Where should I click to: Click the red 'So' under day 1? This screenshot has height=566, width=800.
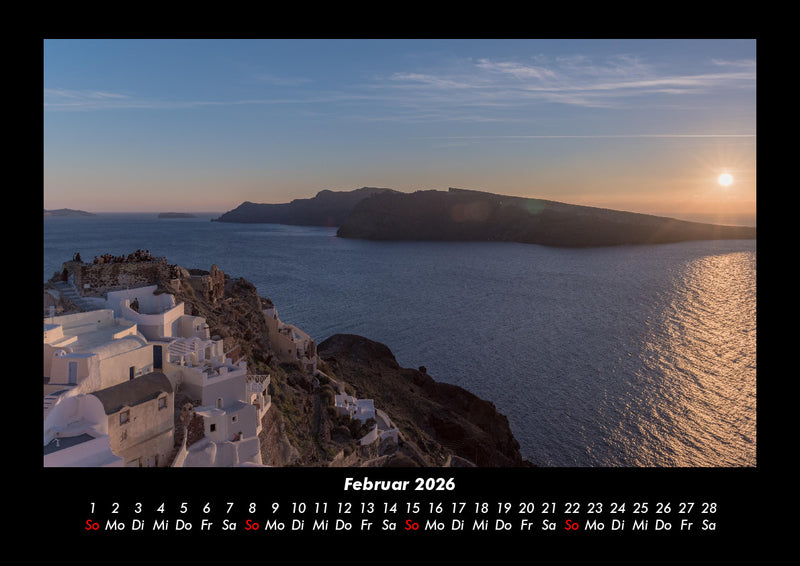click(92, 525)
